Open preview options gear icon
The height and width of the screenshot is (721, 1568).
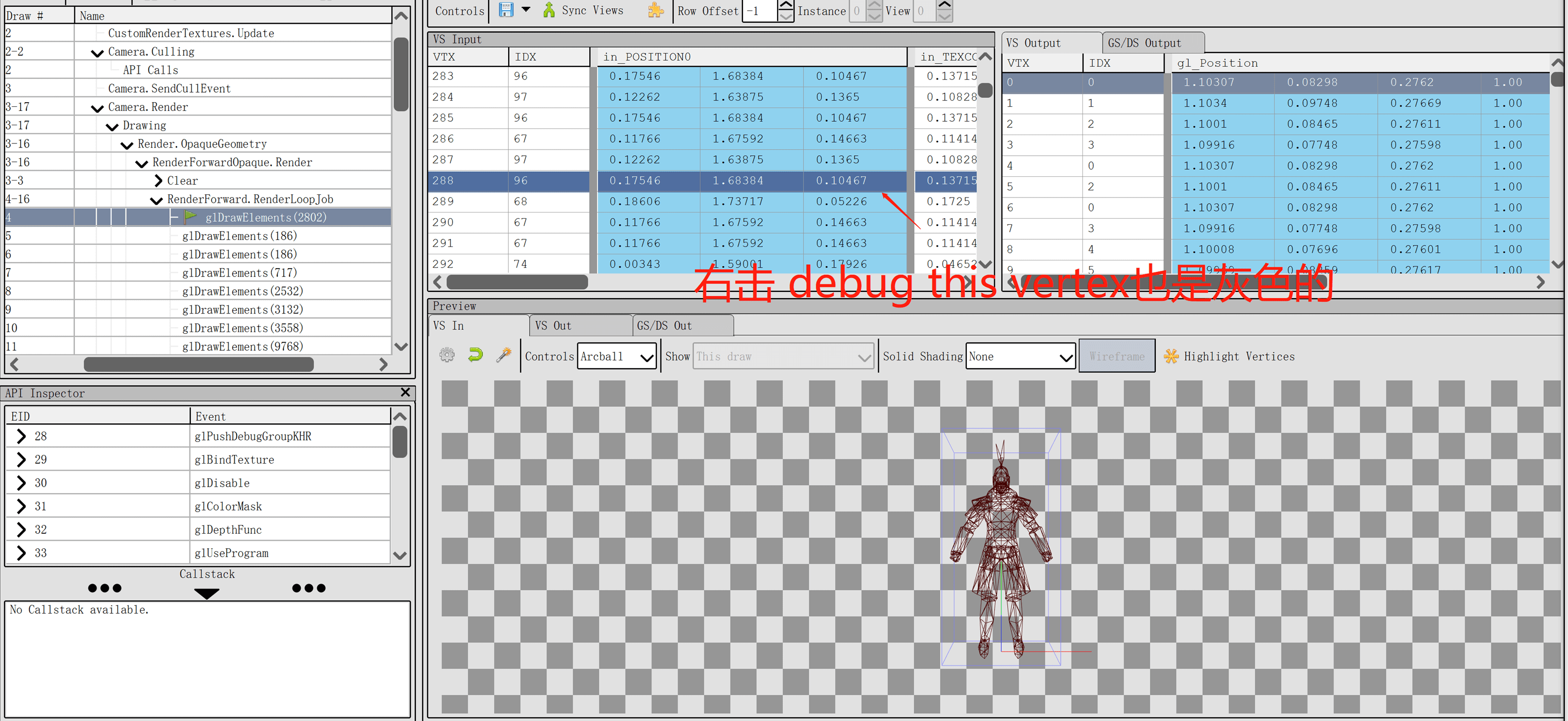click(x=447, y=355)
